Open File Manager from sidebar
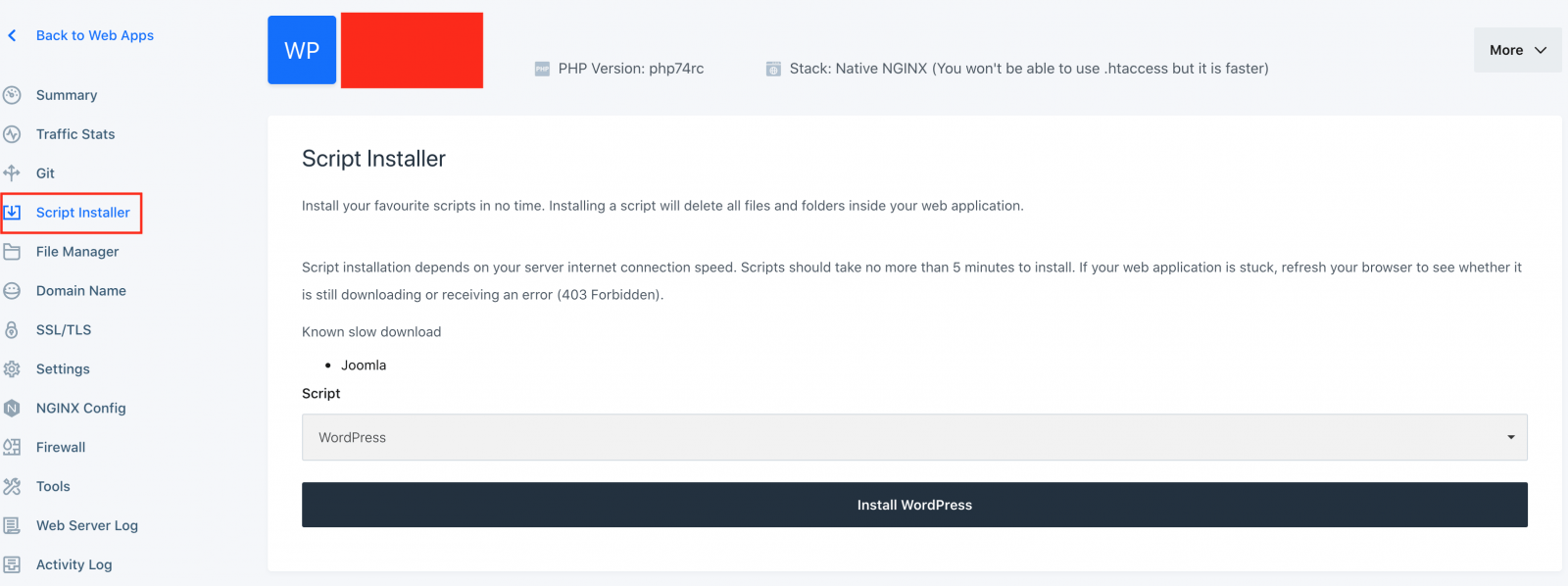 [x=77, y=252]
